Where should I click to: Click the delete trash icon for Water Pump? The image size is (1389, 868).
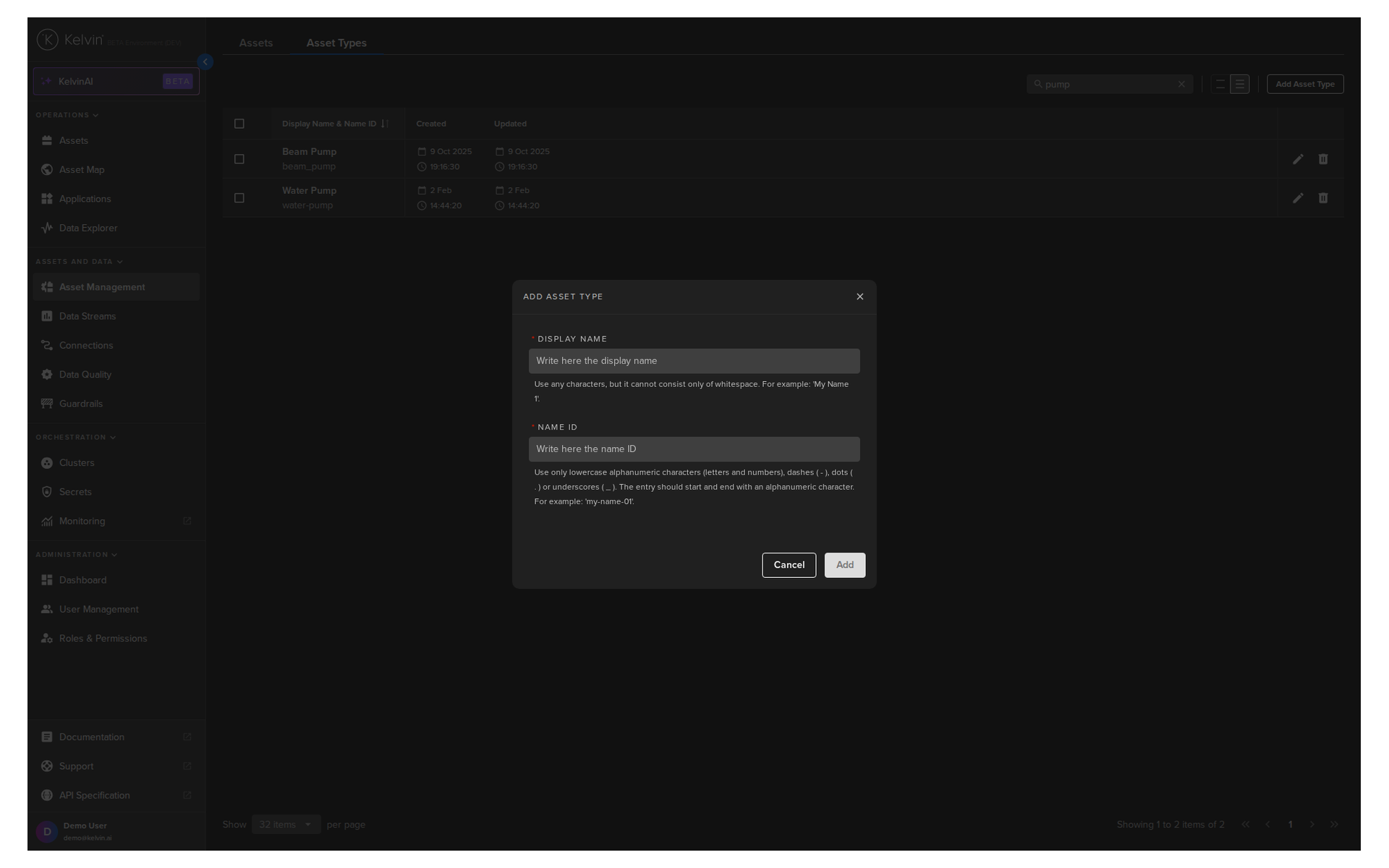click(x=1322, y=198)
